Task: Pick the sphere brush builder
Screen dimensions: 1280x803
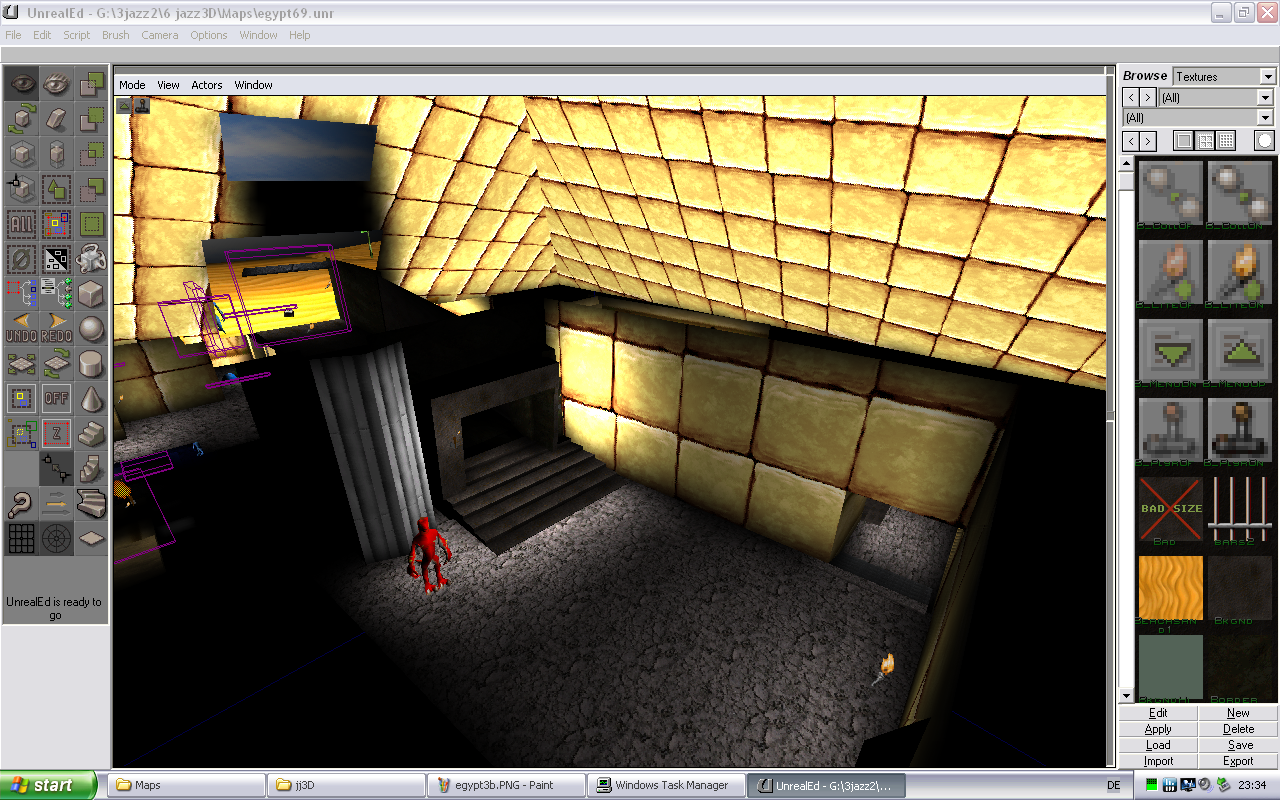Action: pos(92,329)
